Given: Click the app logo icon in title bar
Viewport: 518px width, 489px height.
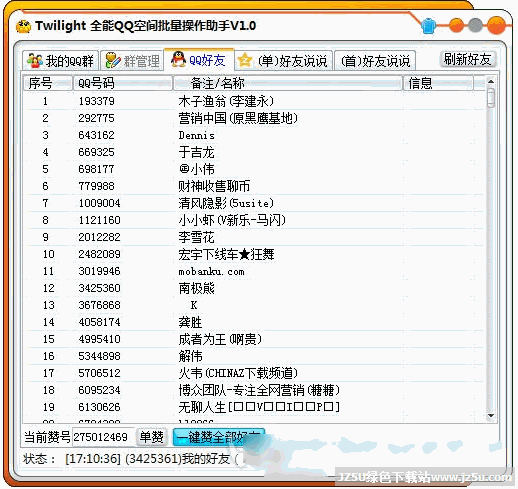Looking at the screenshot, I should [x=23, y=26].
